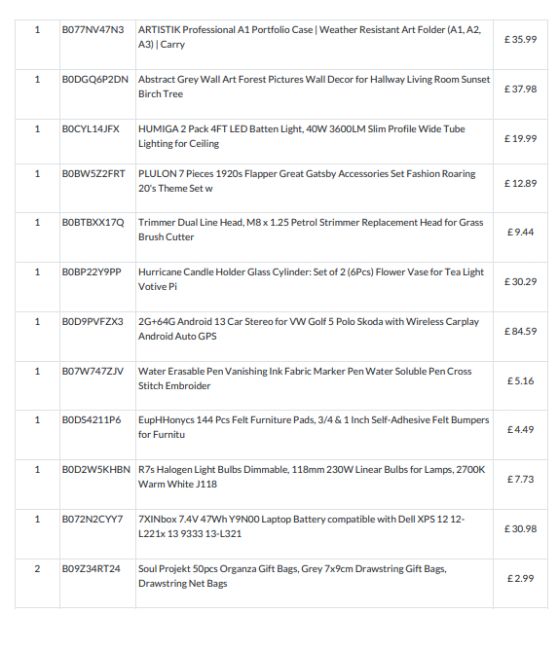Screen dimensions: 559x650
Task: Click the £ 84.59 car stereo price
Action: click(x=520, y=331)
